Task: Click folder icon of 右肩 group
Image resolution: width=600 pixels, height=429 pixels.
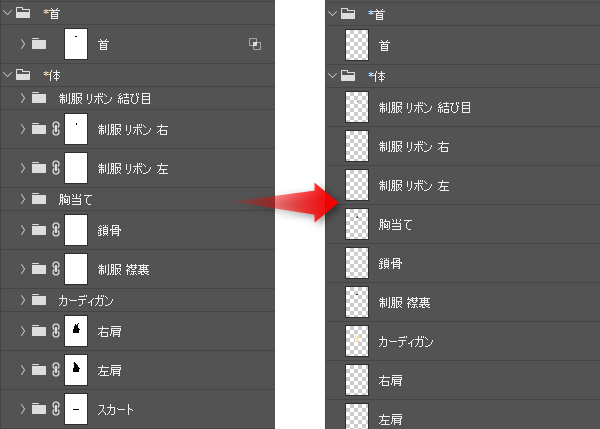Action: (39, 331)
